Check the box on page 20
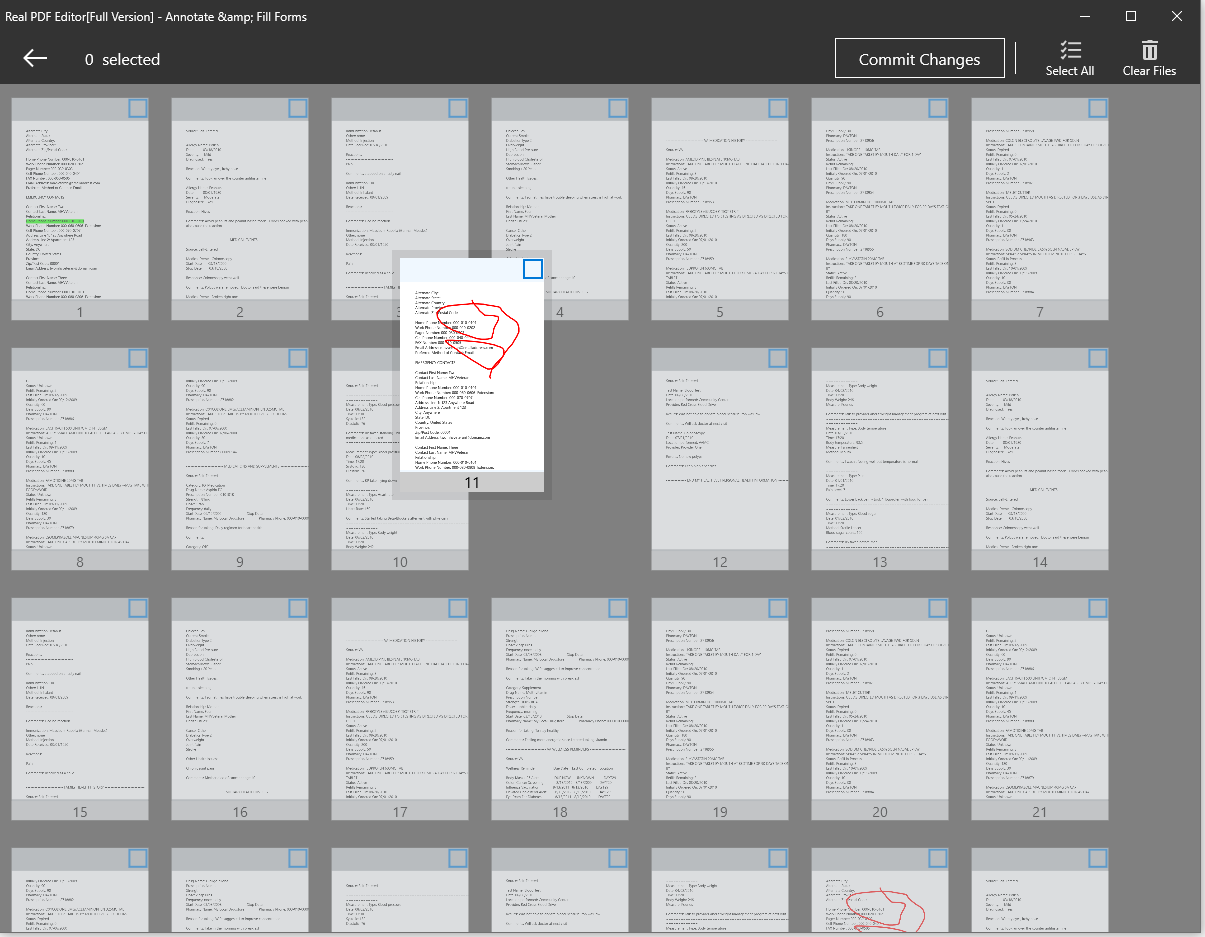 click(x=937, y=606)
